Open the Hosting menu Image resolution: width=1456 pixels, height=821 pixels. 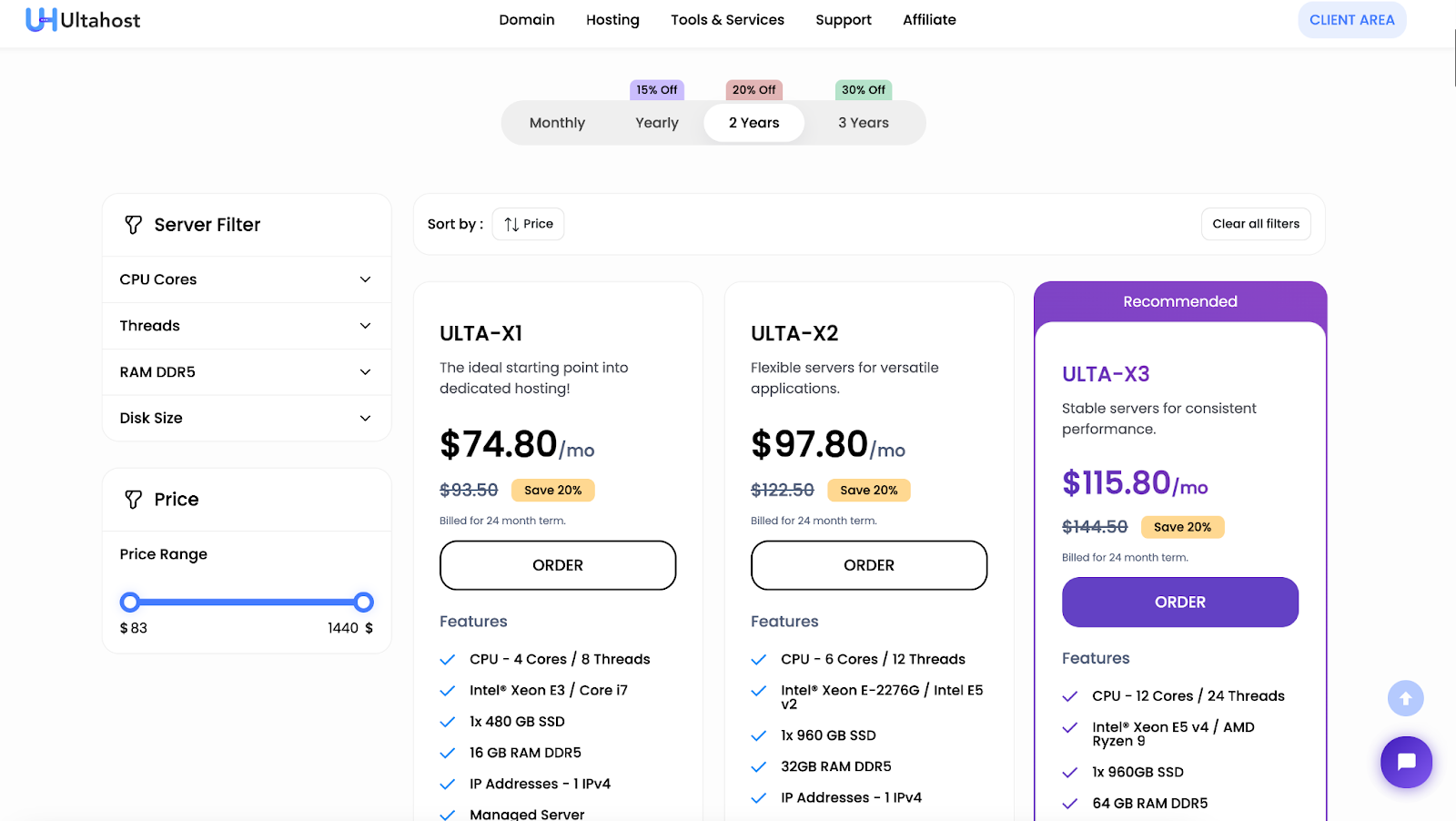tap(612, 20)
